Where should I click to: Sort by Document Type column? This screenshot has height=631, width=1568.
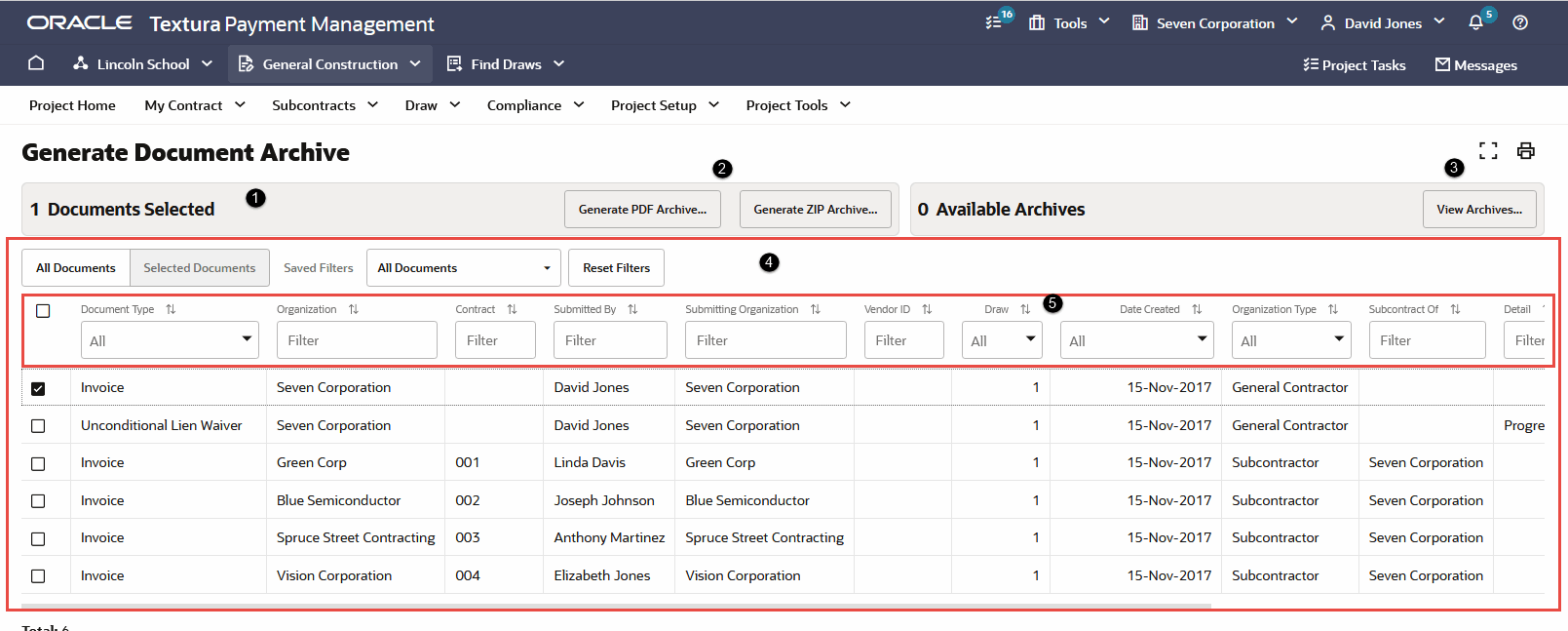click(x=171, y=309)
